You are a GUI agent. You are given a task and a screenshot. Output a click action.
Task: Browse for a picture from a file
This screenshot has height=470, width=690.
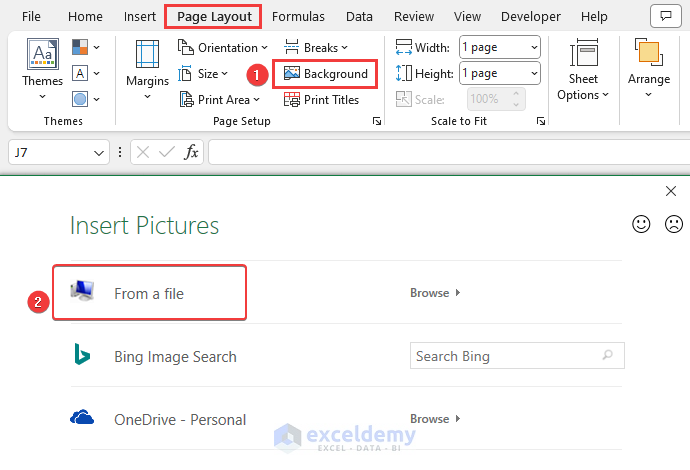(435, 293)
